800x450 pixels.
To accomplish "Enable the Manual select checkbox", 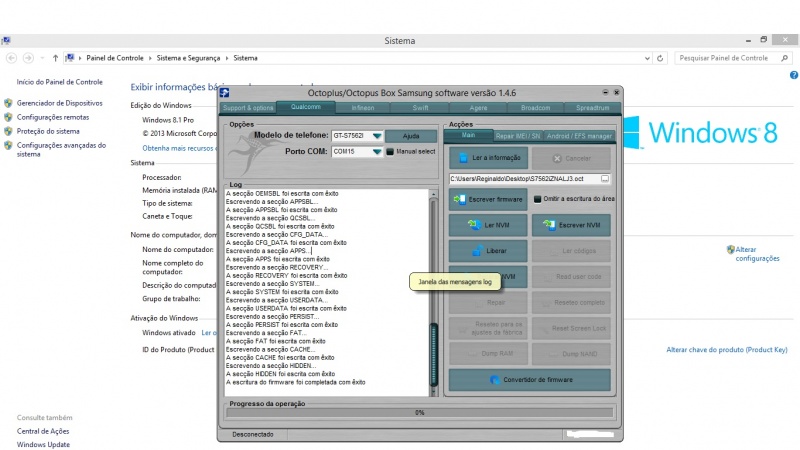I will 390,152.
